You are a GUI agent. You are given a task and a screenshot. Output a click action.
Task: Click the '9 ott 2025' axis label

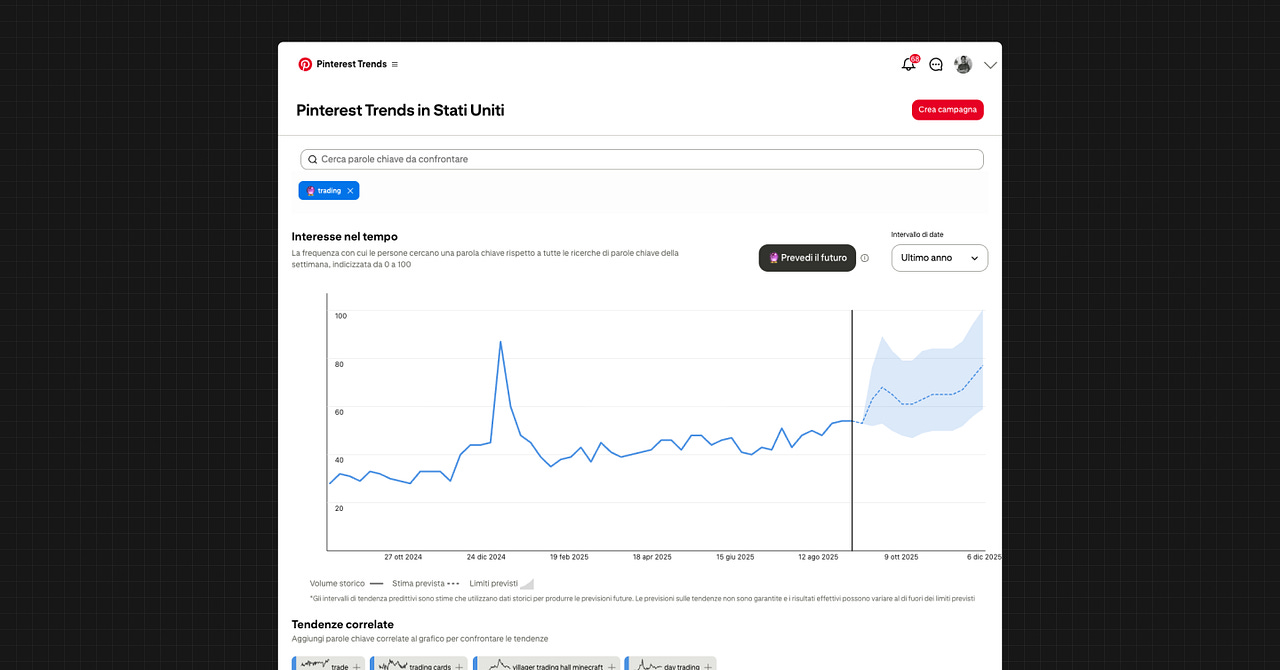(901, 557)
